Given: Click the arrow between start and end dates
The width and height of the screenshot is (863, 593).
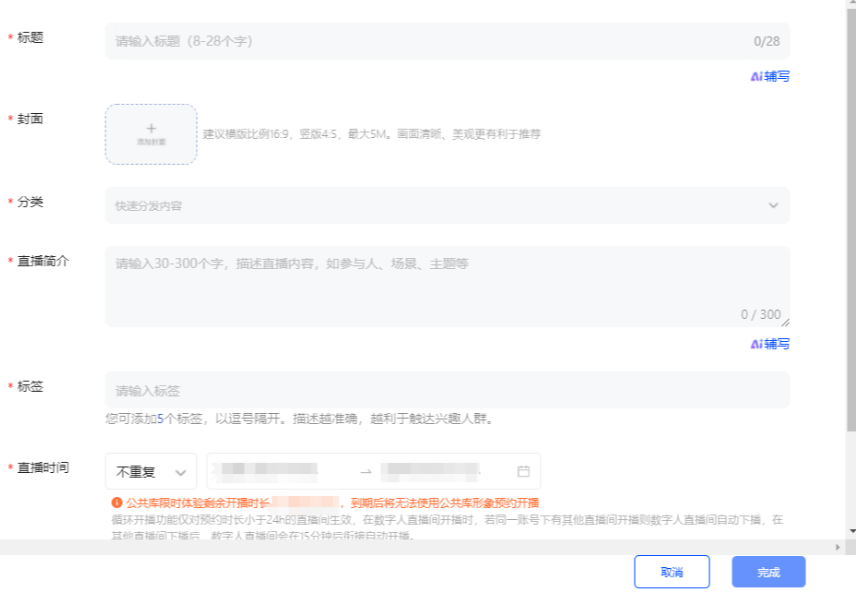Looking at the screenshot, I should (365, 471).
